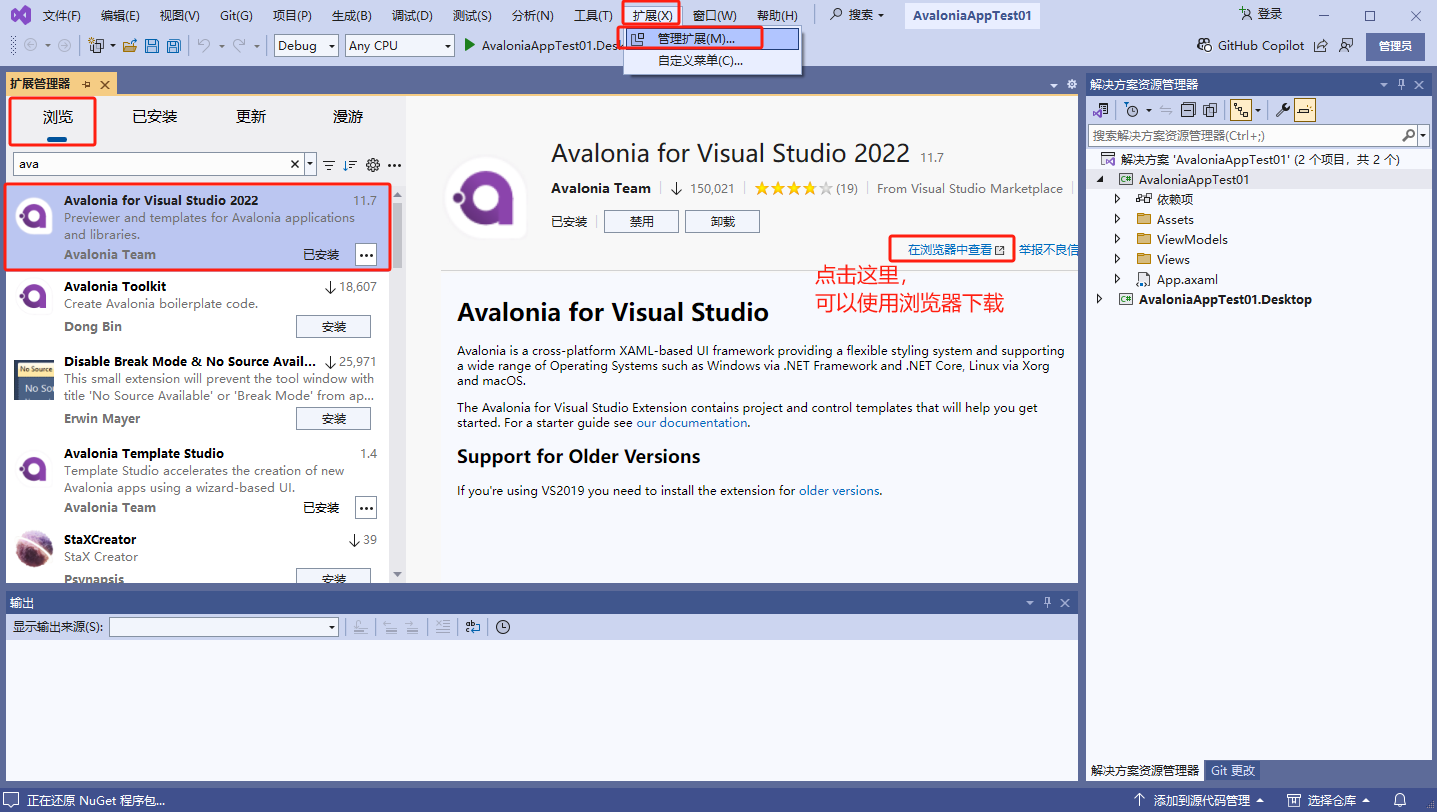1437x812 pixels.
Task: Expand the App.axaml node
Action: 1118,279
